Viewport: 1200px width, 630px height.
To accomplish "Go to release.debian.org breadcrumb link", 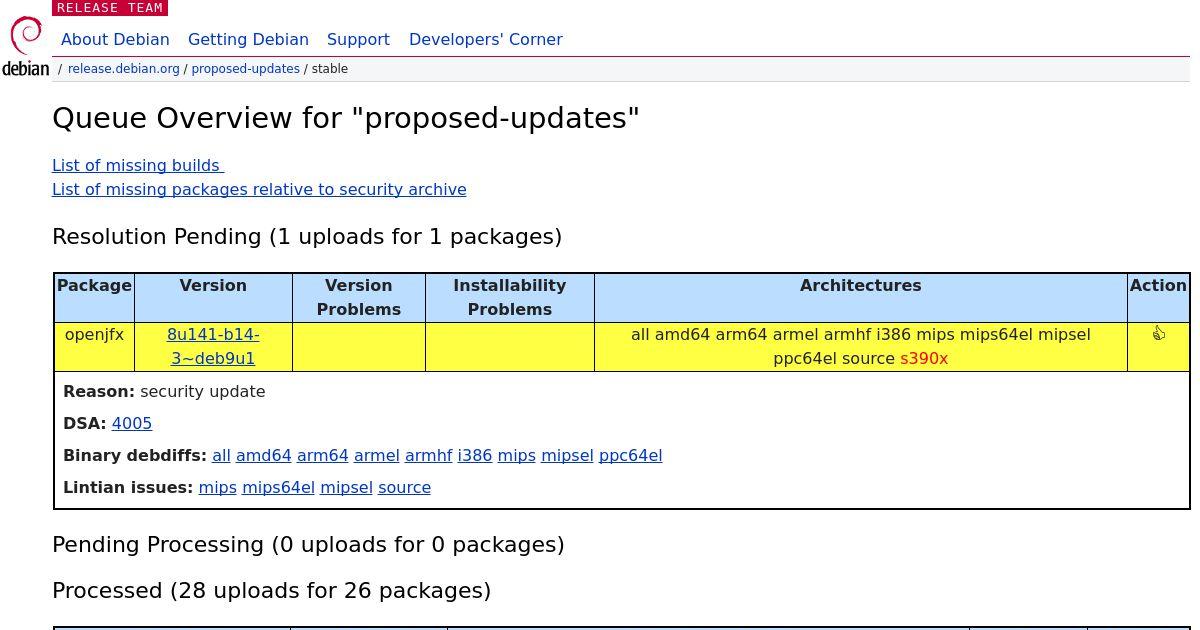I will coord(124,69).
